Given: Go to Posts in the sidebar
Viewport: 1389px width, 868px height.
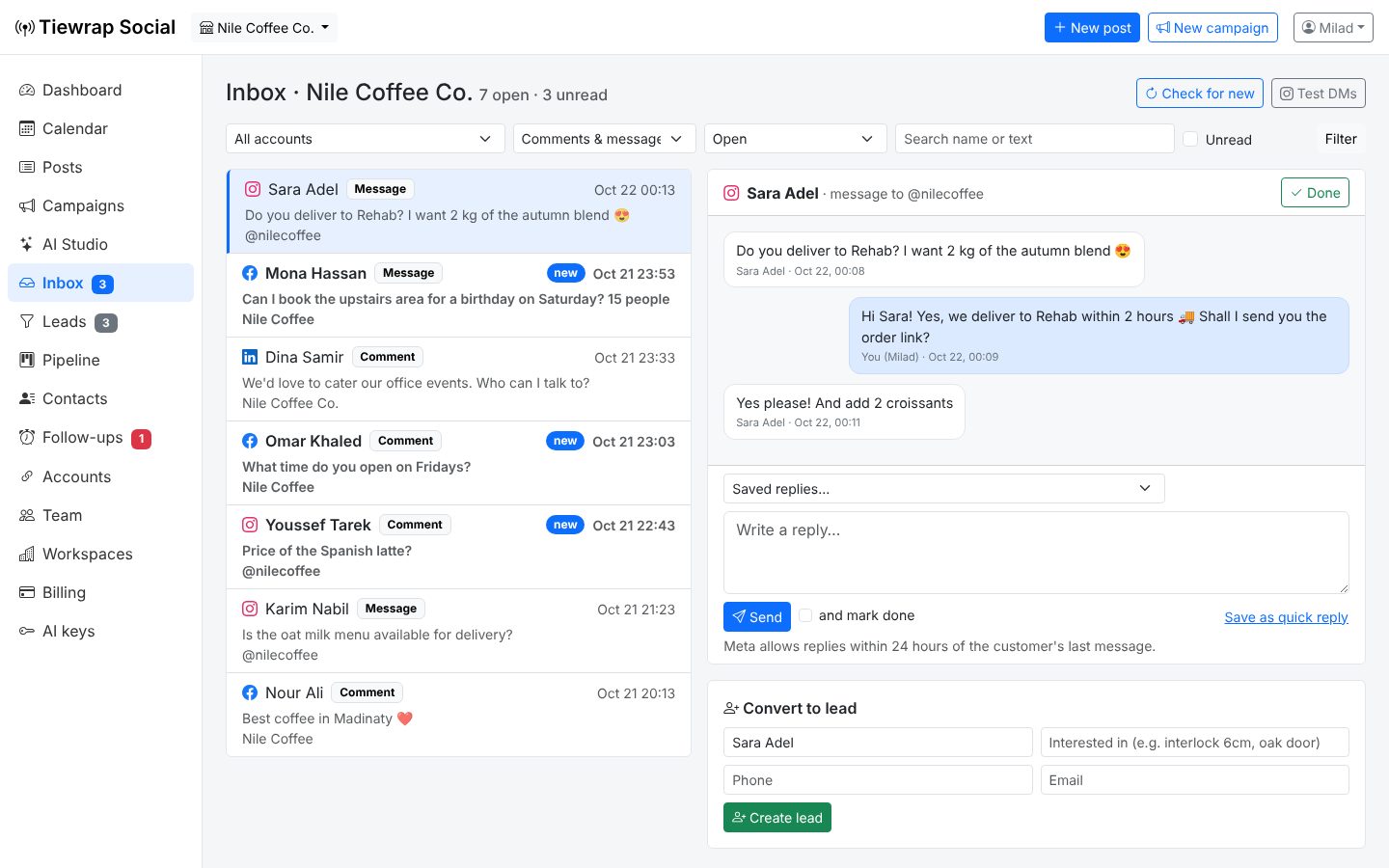Looking at the screenshot, I should coord(100,167).
